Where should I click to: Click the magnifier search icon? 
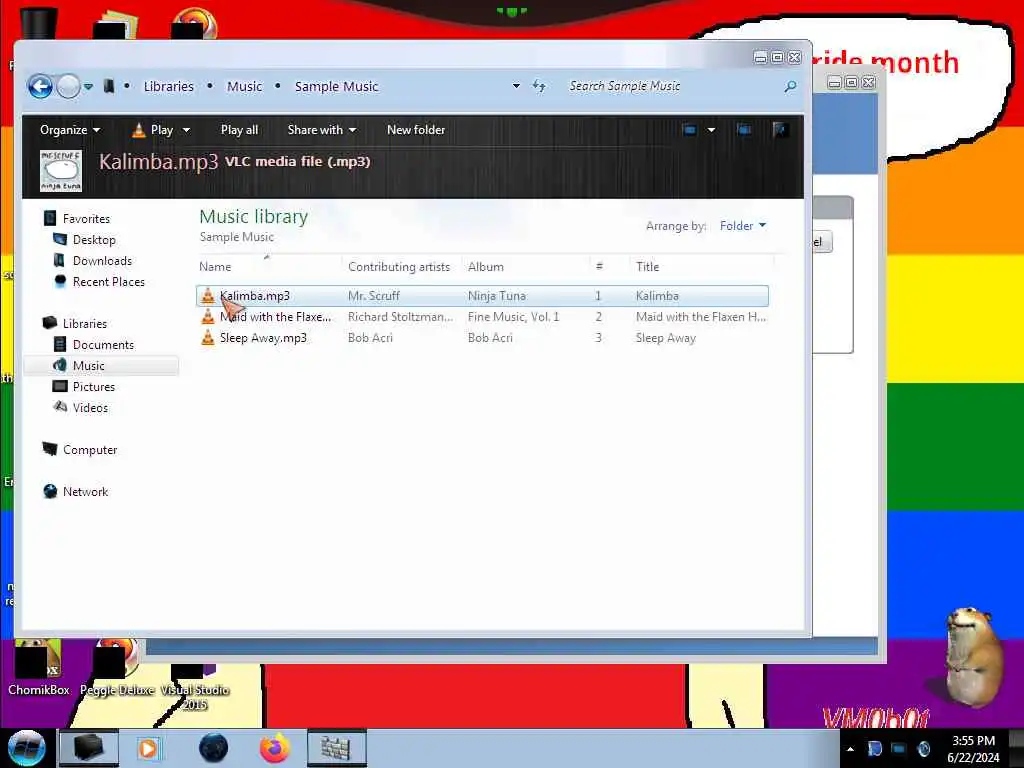790,86
